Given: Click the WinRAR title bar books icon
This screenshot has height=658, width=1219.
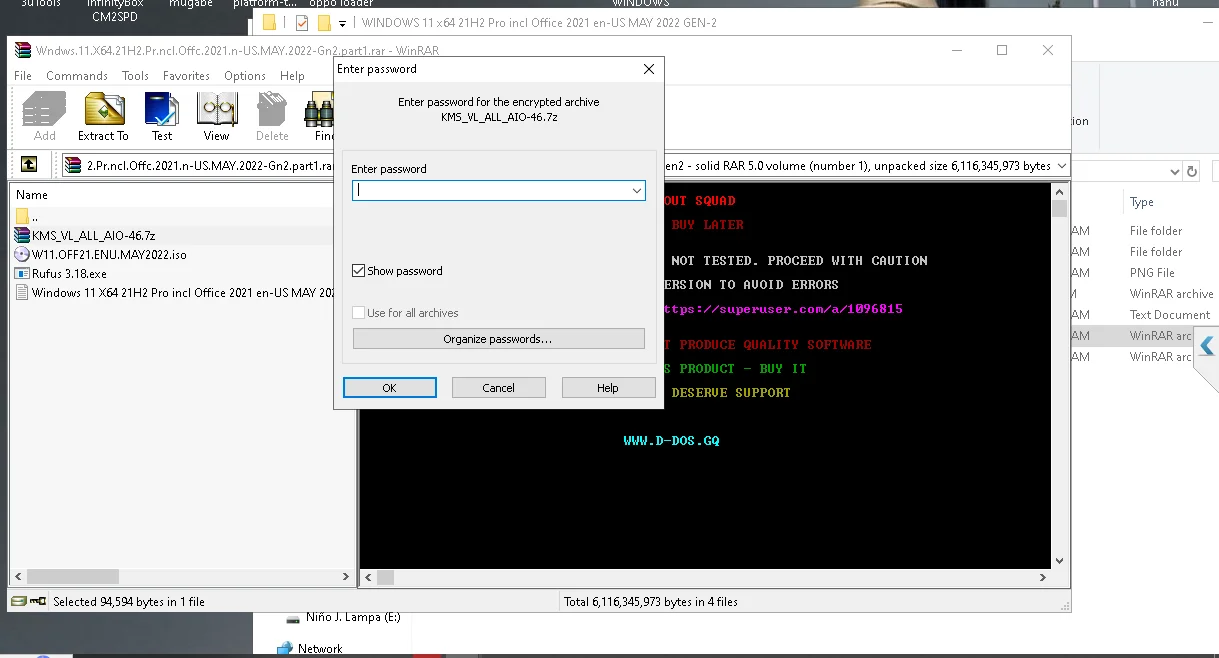Looking at the screenshot, I should [x=23, y=50].
